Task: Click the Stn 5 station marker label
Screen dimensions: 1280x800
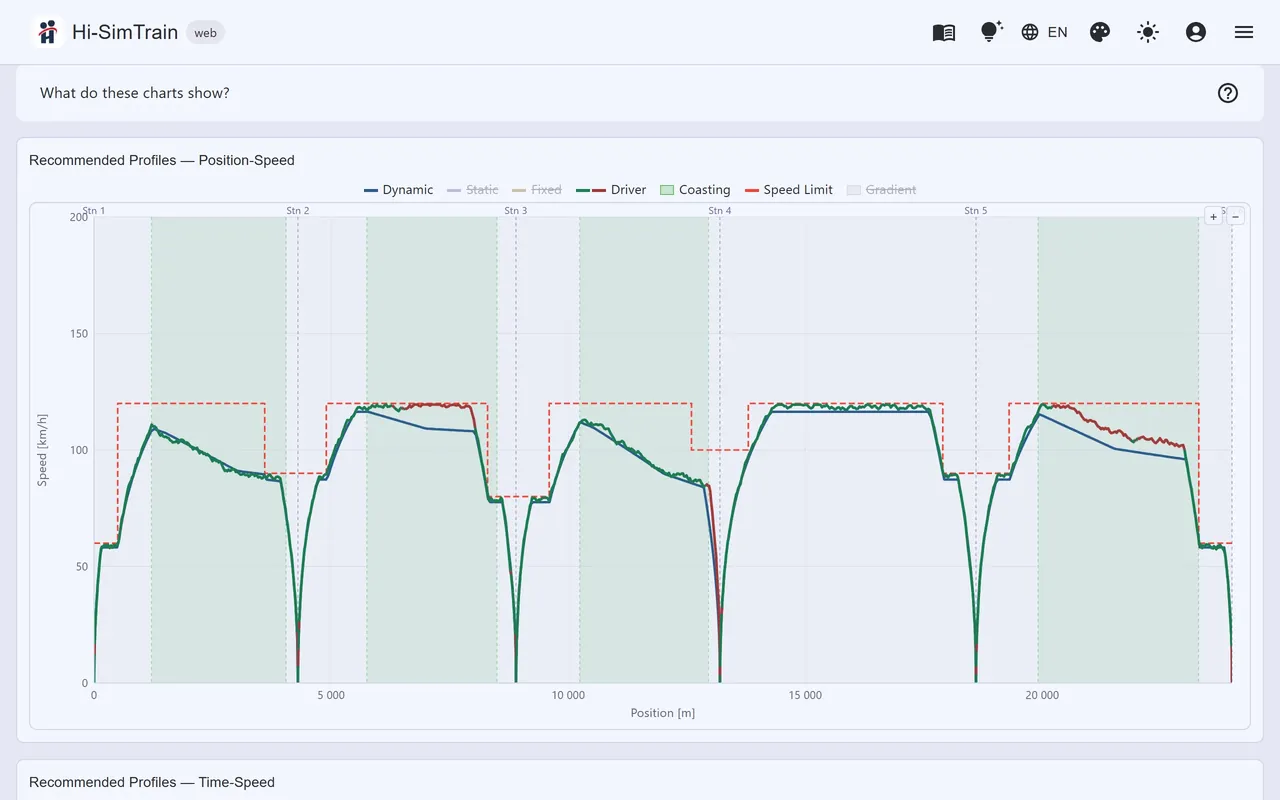Action: [x=976, y=211]
